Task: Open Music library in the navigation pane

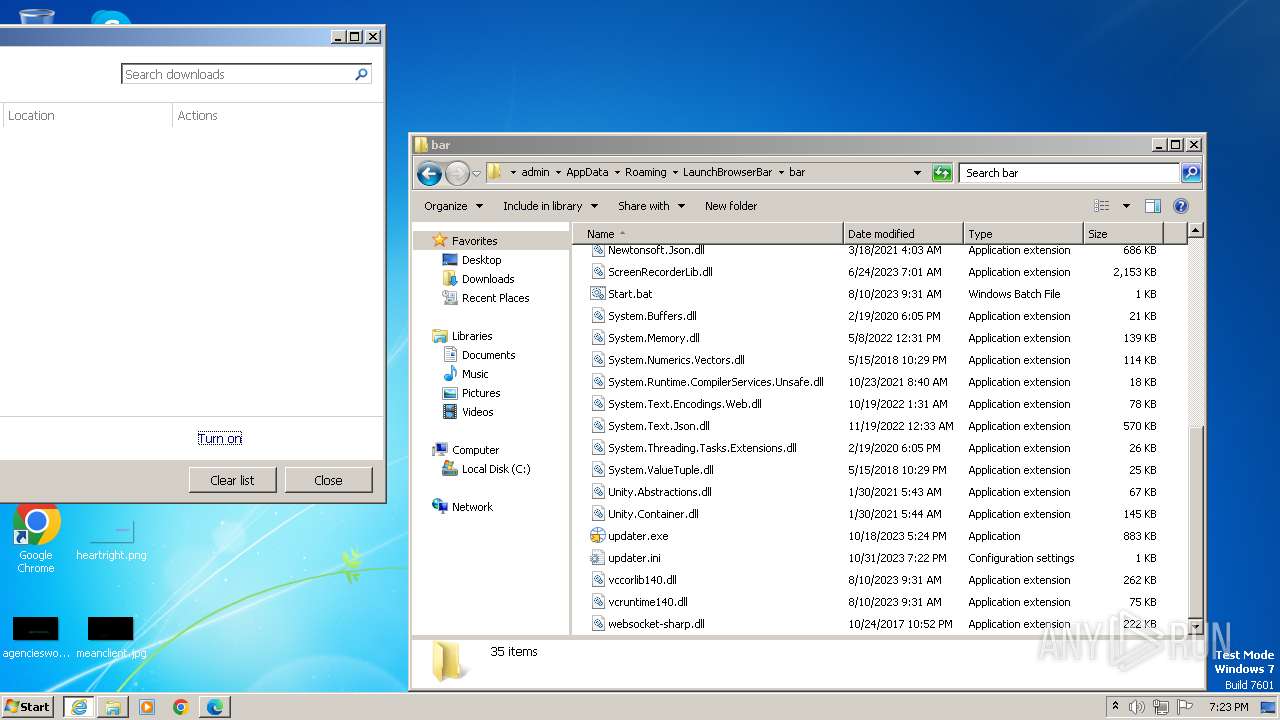Action: click(475, 374)
